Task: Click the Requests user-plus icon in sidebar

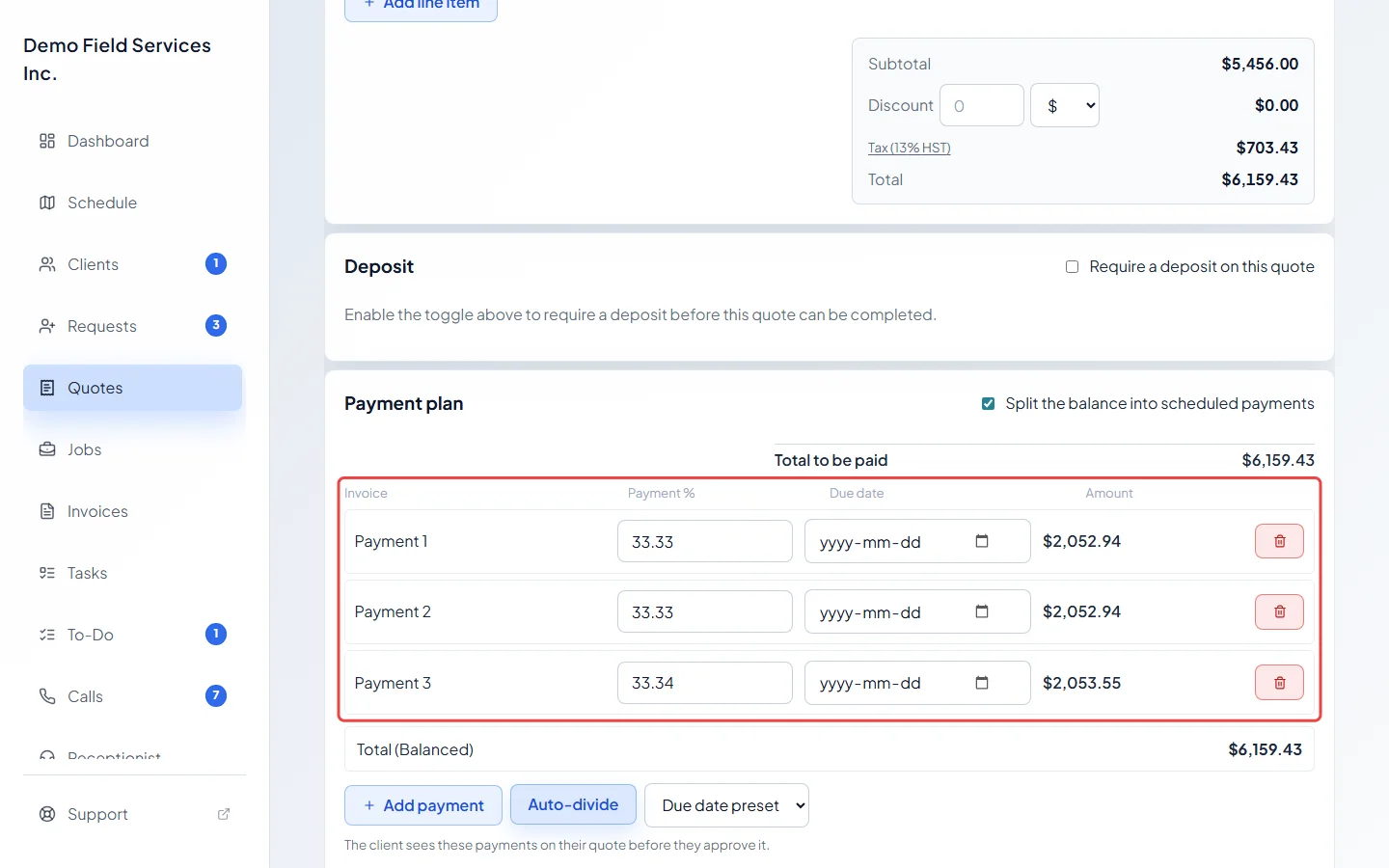Action: click(x=47, y=326)
